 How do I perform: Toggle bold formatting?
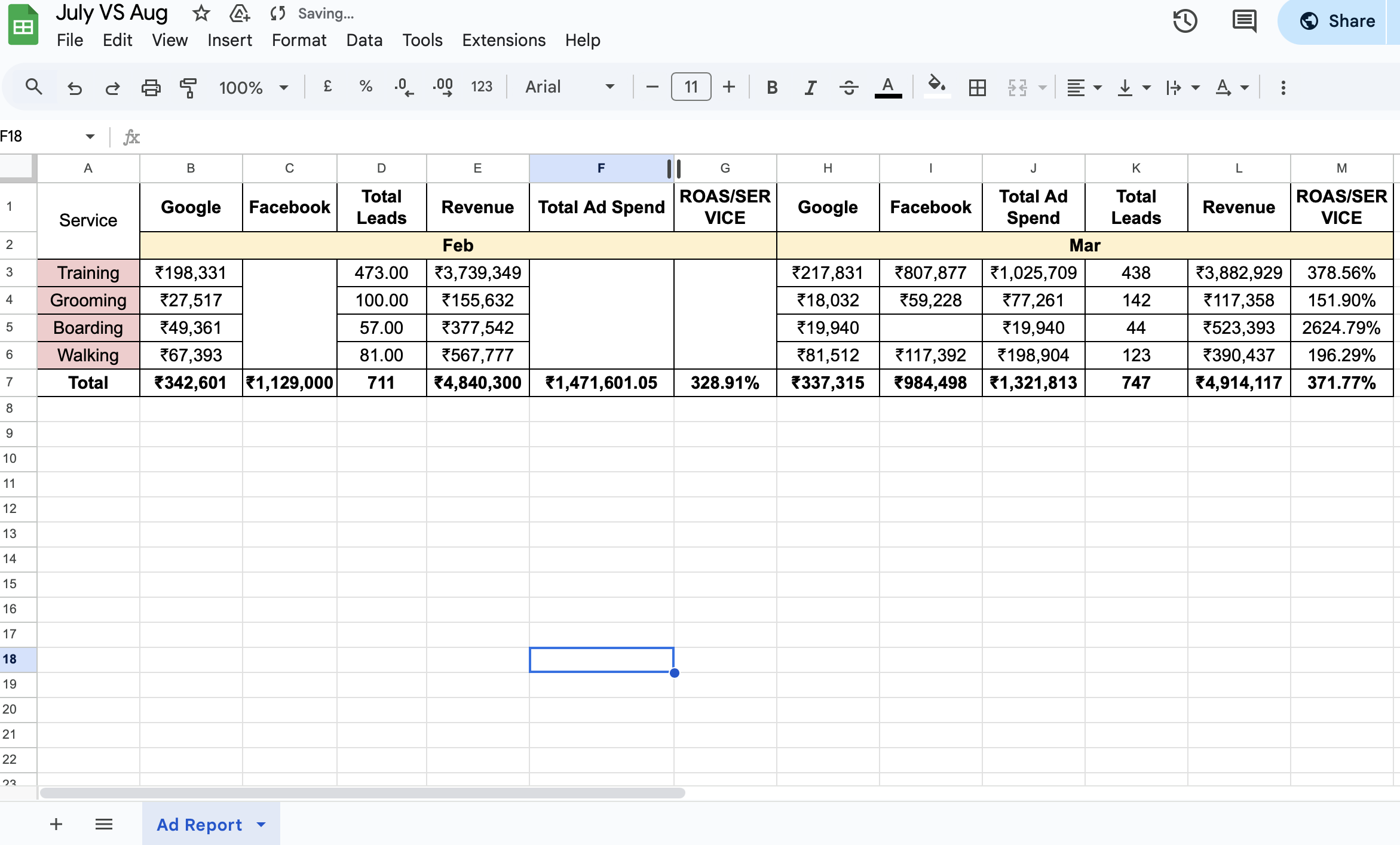[x=772, y=88]
